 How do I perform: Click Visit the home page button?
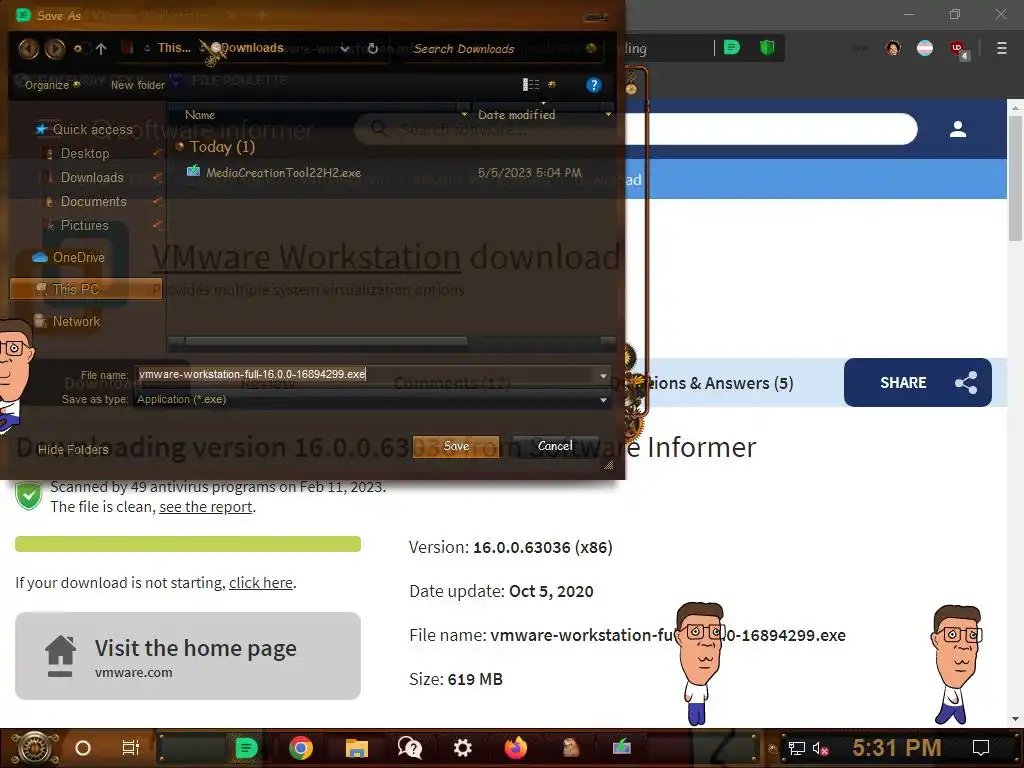tap(187, 656)
